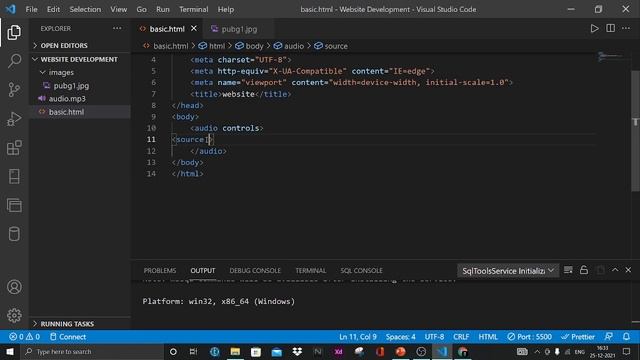Click the source breadcrumb
Screen dimensions: 640x360
pyautogui.click(x=331, y=46)
